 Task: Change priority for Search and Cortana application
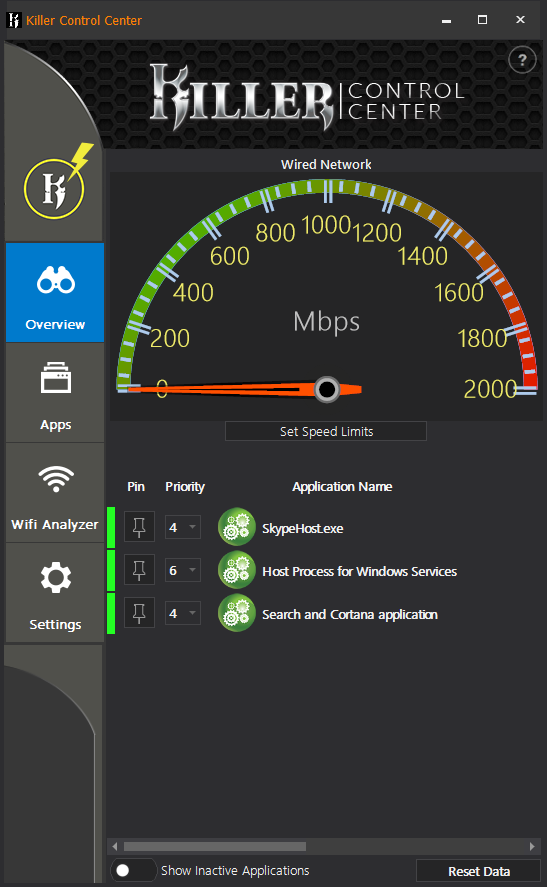(x=183, y=613)
